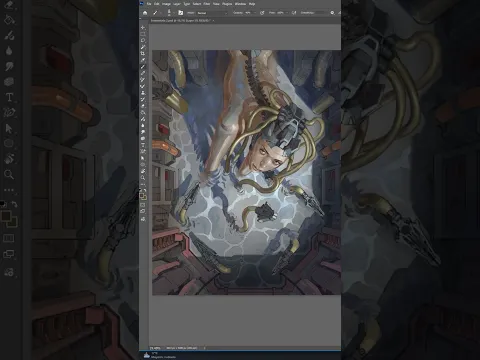
Task: Select the Ellipse shape tool in the small toolbar
Action: (143, 164)
